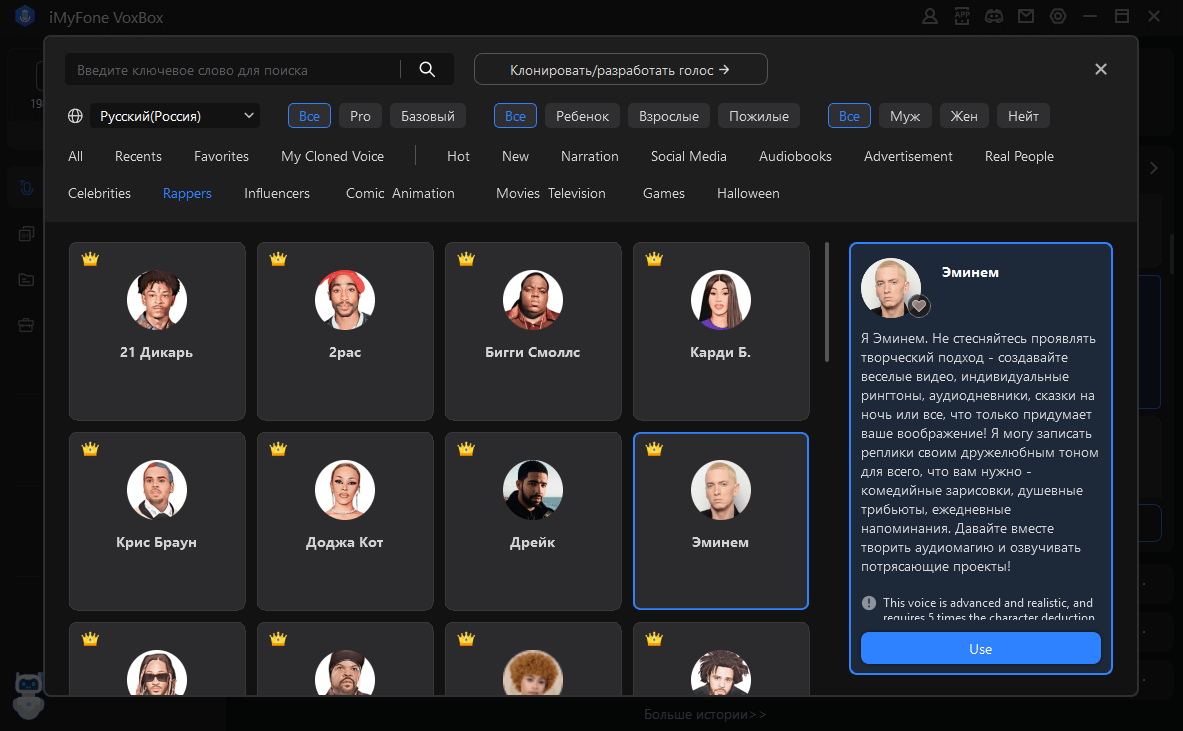Click the Бигги Смоллс avatar thumbnail
This screenshot has height=731, width=1183.
pyautogui.click(x=533, y=300)
